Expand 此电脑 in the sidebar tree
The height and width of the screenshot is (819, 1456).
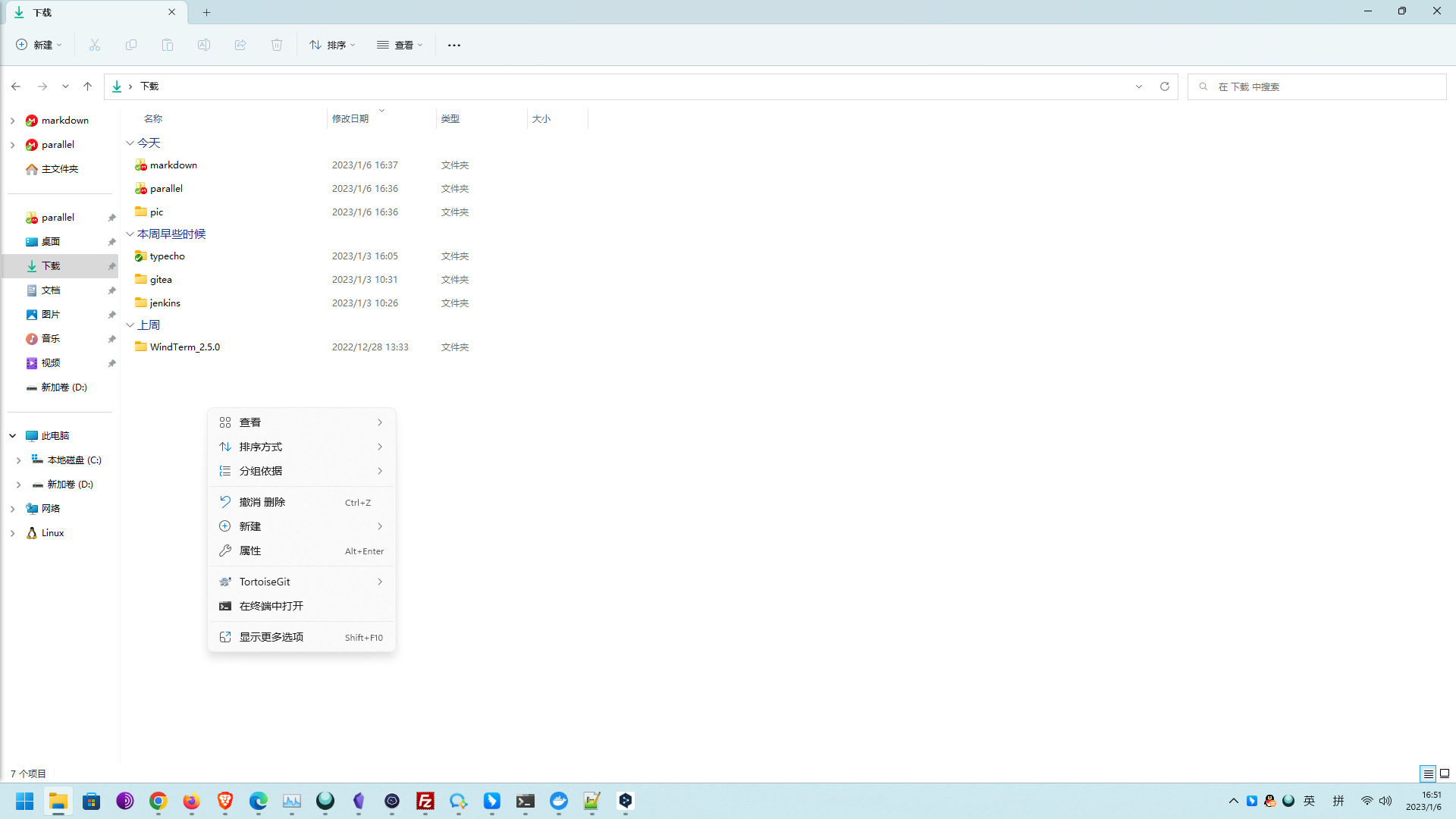coord(12,435)
